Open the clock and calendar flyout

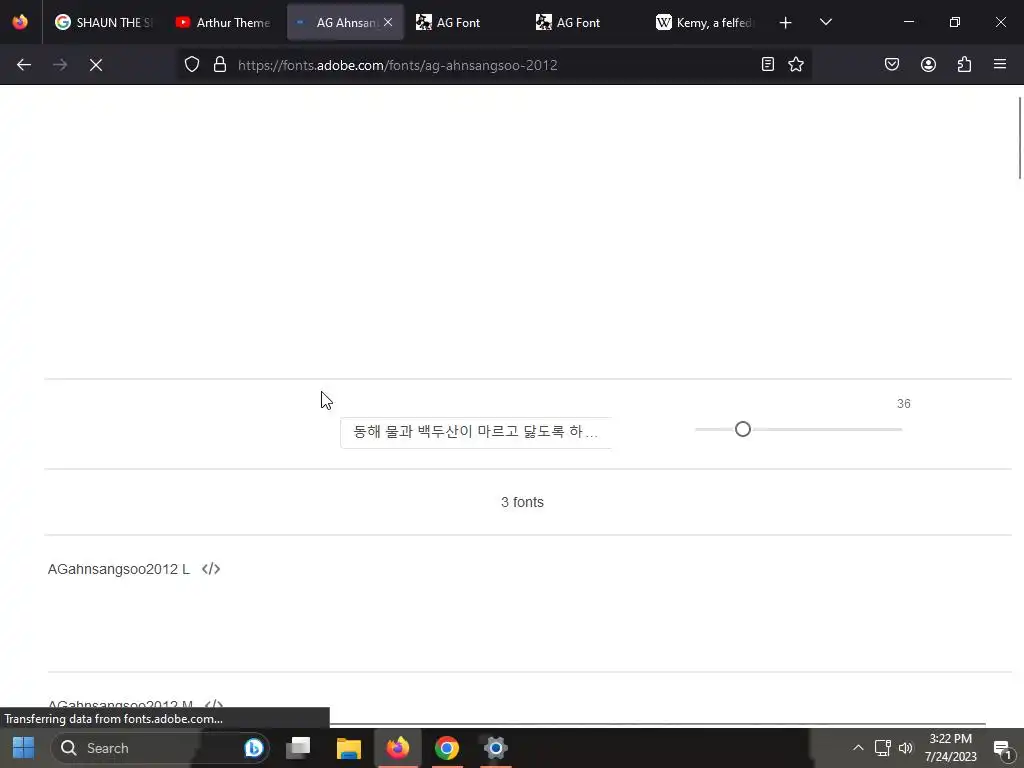951,748
